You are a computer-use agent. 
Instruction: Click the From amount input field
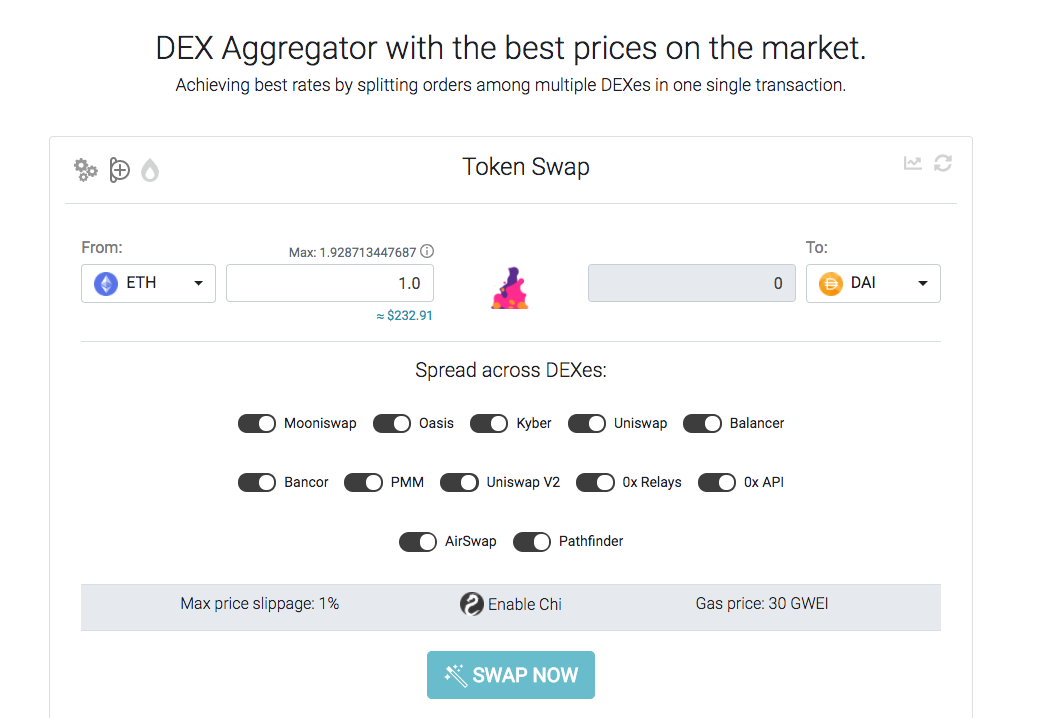click(x=330, y=283)
